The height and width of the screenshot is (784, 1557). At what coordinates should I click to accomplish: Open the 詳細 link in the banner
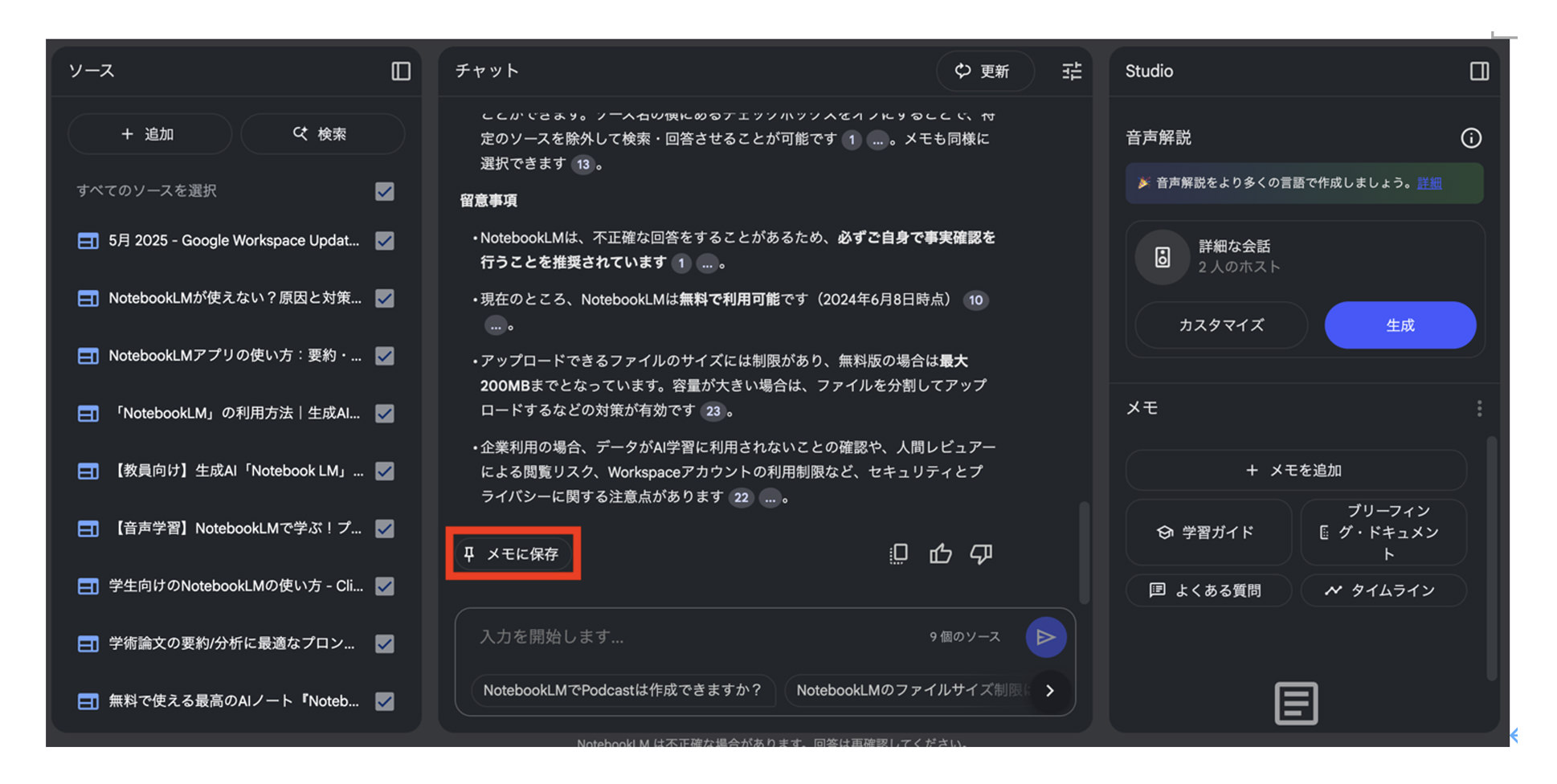click(1429, 183)
